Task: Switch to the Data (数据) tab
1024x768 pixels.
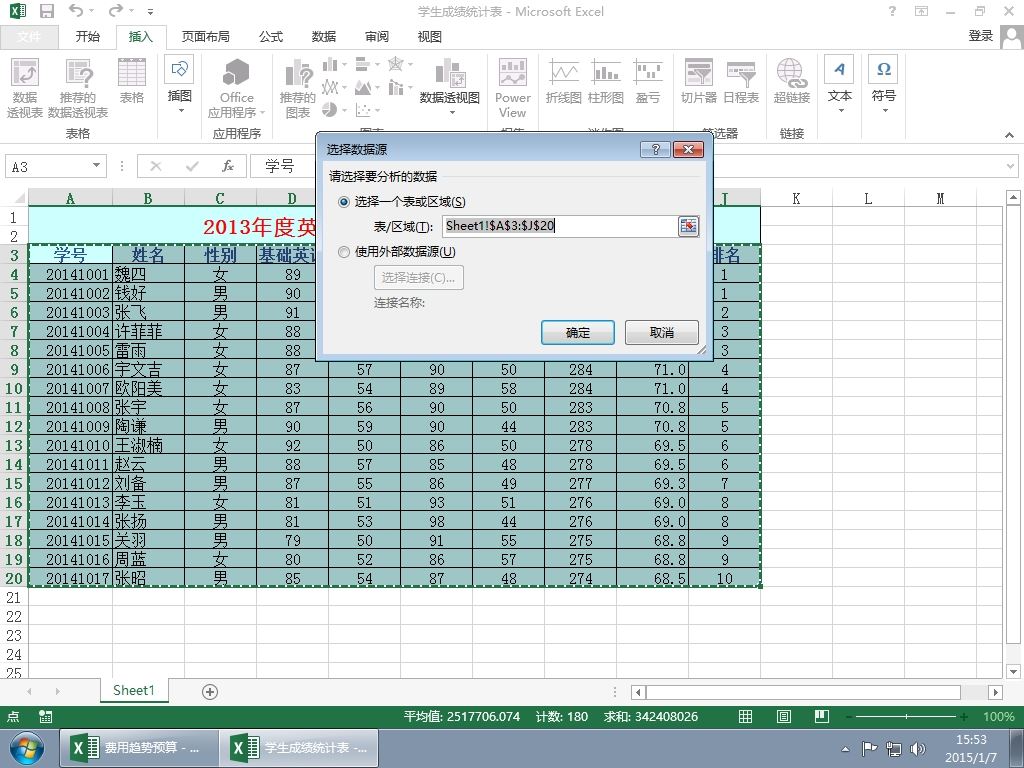Action: click(323, 37)
